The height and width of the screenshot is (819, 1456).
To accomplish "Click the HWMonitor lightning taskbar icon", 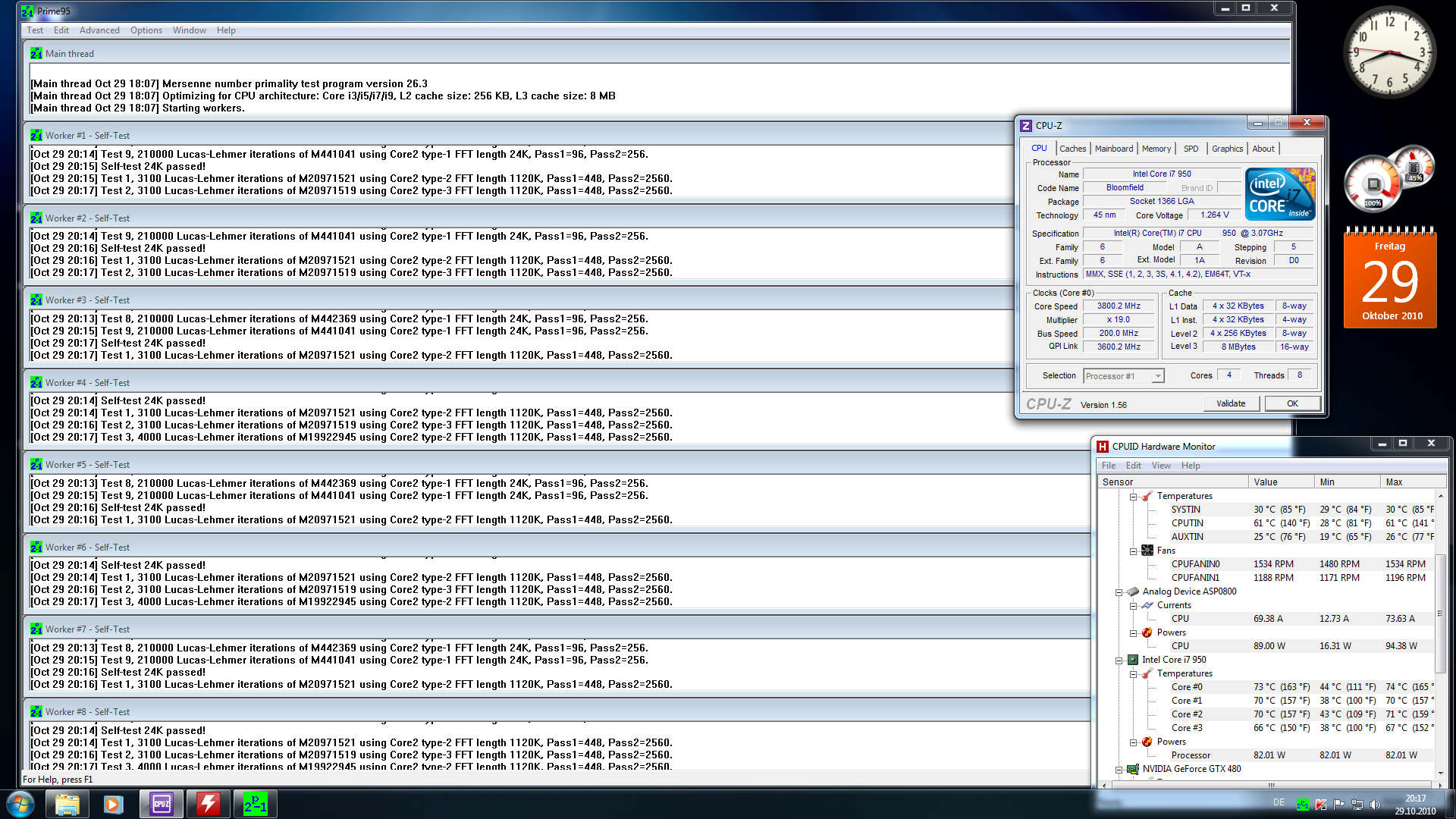I will click(x=208, y=804).
